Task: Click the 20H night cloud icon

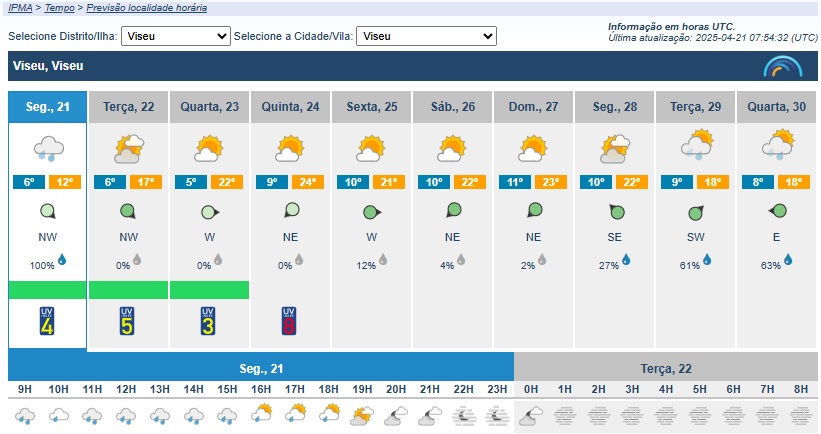Action: (396, 416)
